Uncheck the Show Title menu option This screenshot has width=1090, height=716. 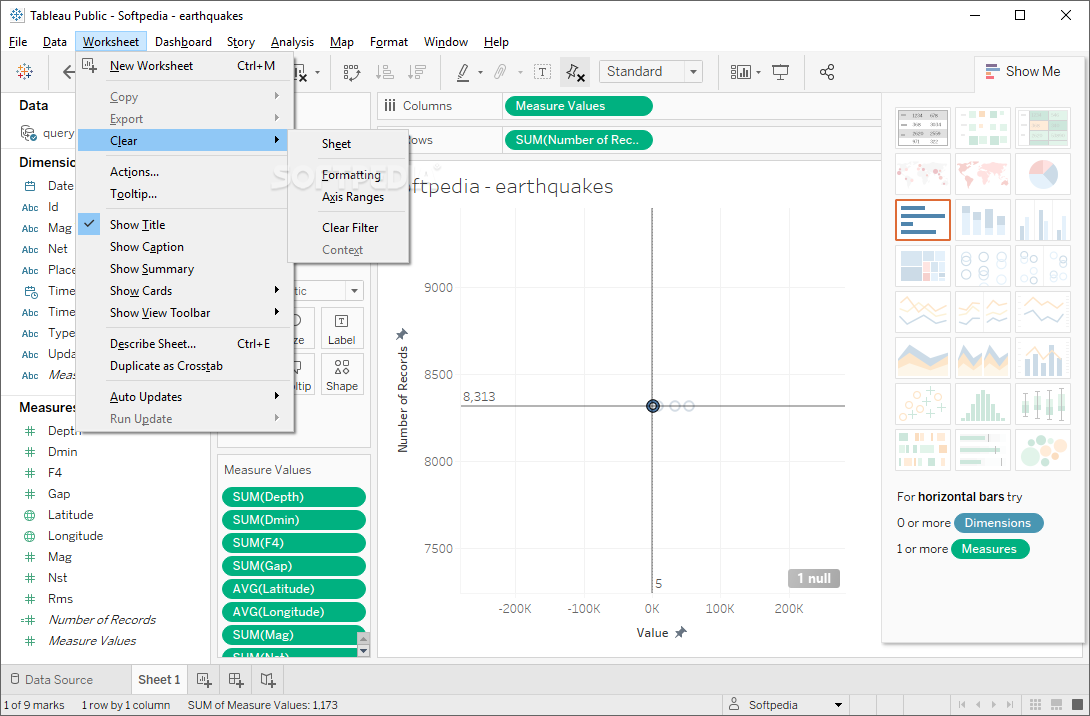[x=183, y=225]
